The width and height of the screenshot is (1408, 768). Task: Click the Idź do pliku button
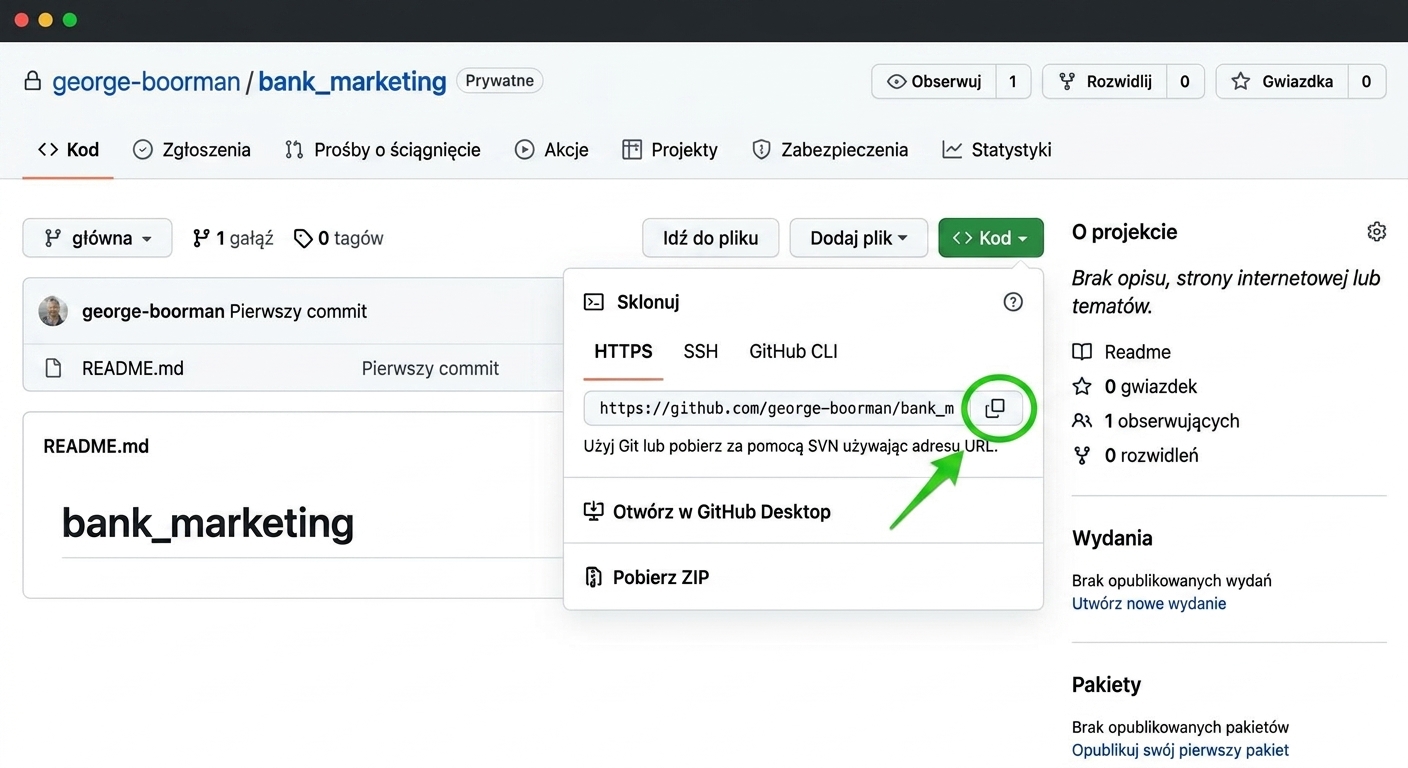[710, 238]
